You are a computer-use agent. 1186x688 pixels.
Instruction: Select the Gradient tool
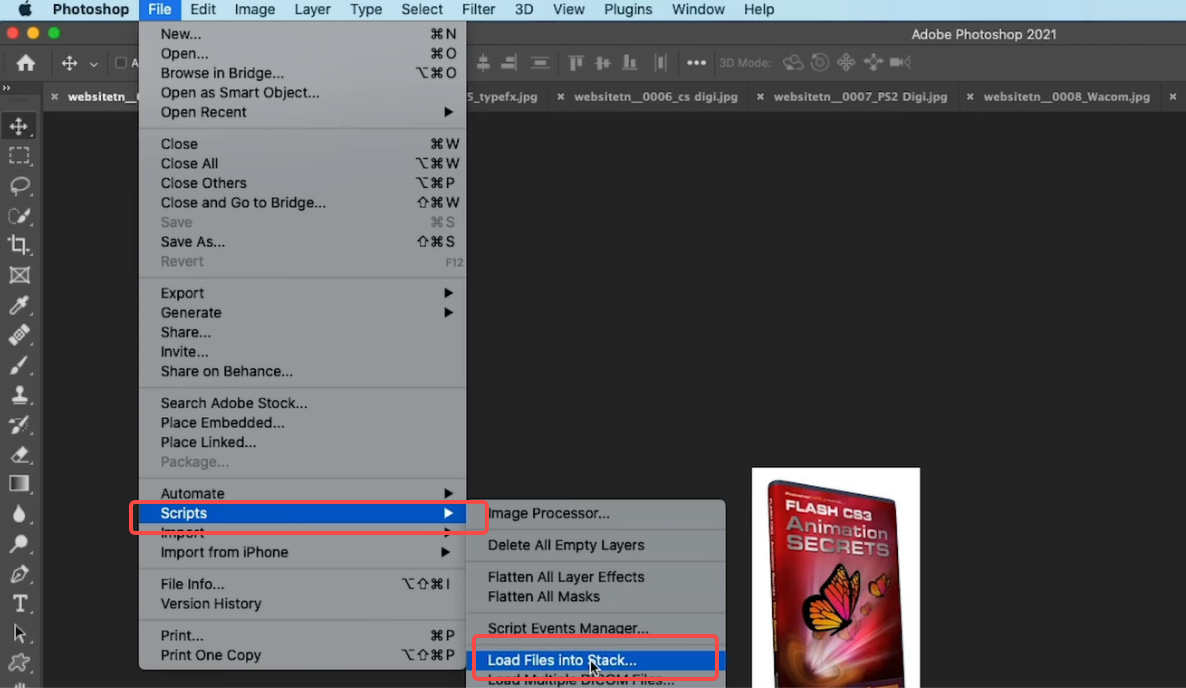(x=20, y=484)
